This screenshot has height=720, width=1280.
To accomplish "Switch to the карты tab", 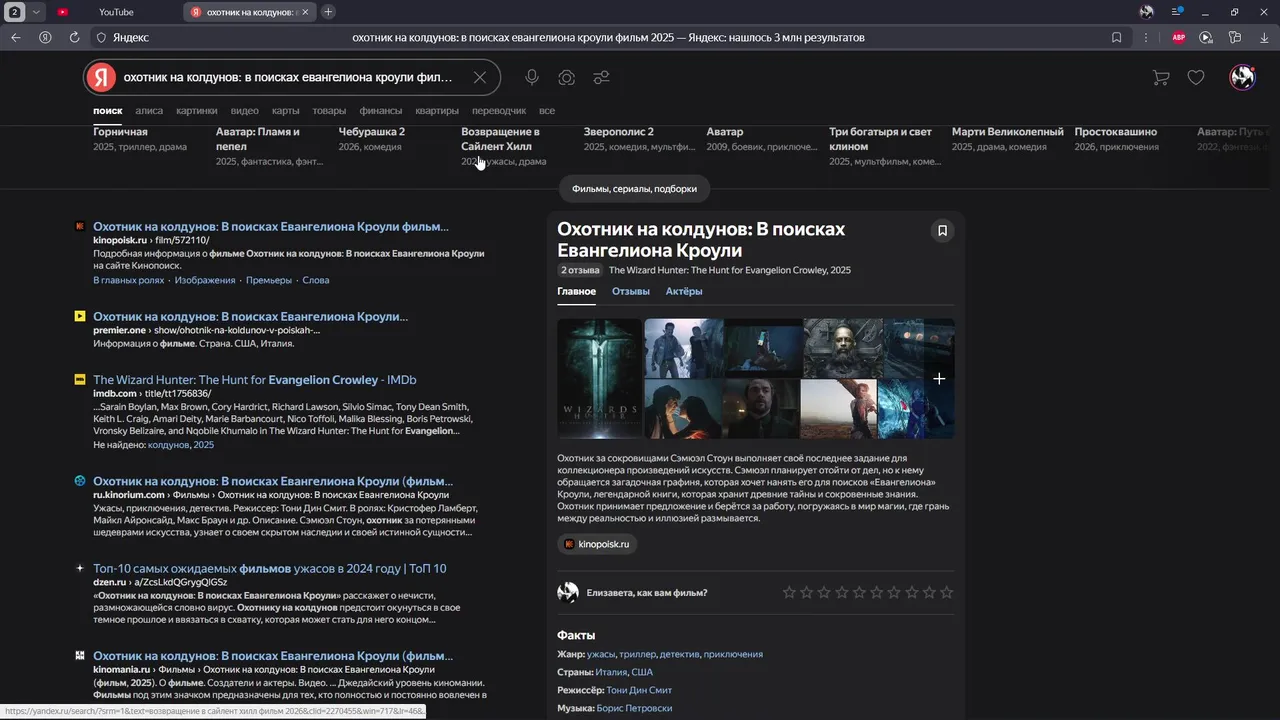I will click(x=285, y=111).
